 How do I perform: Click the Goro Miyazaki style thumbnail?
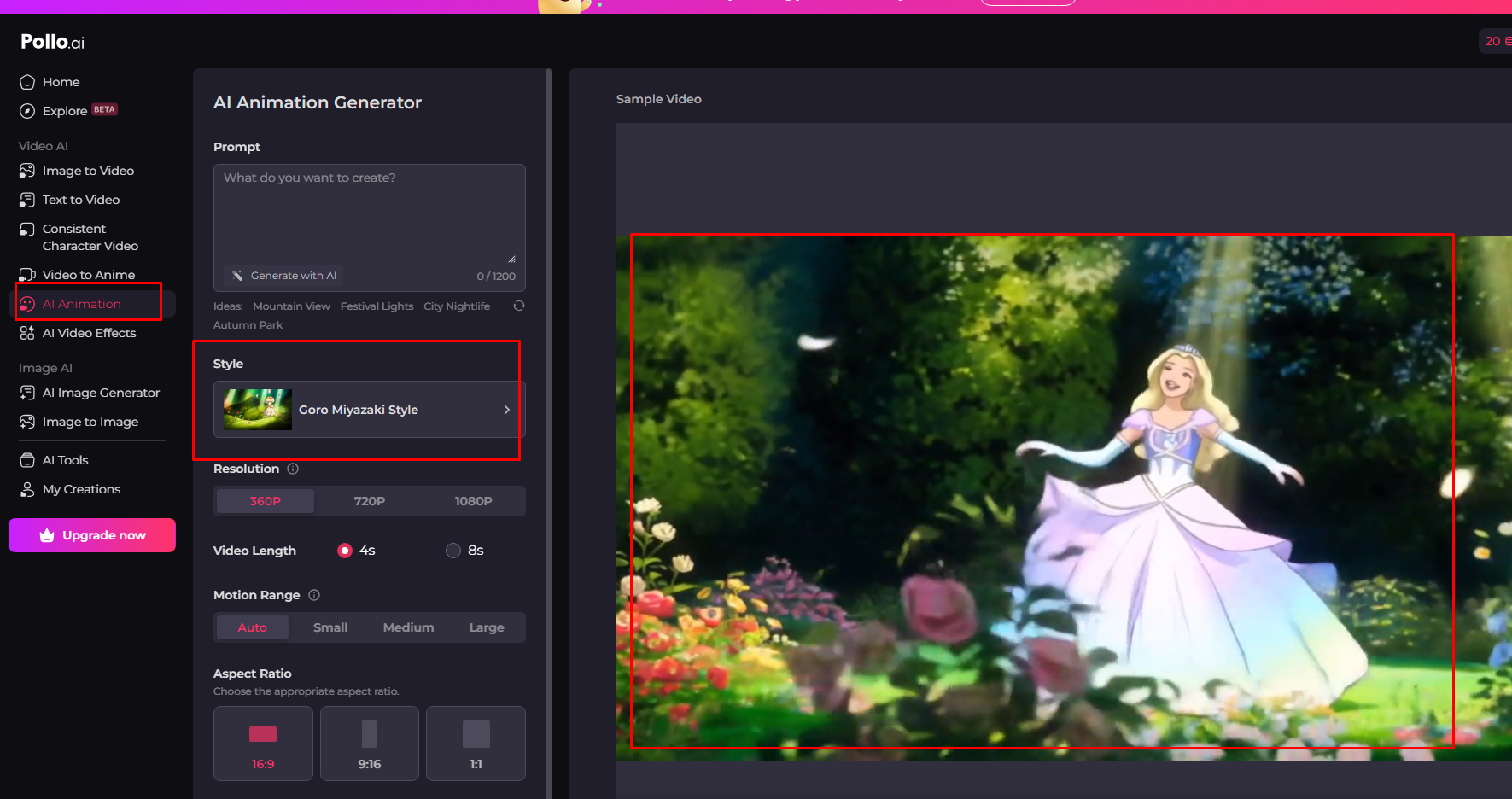[257, 410]
